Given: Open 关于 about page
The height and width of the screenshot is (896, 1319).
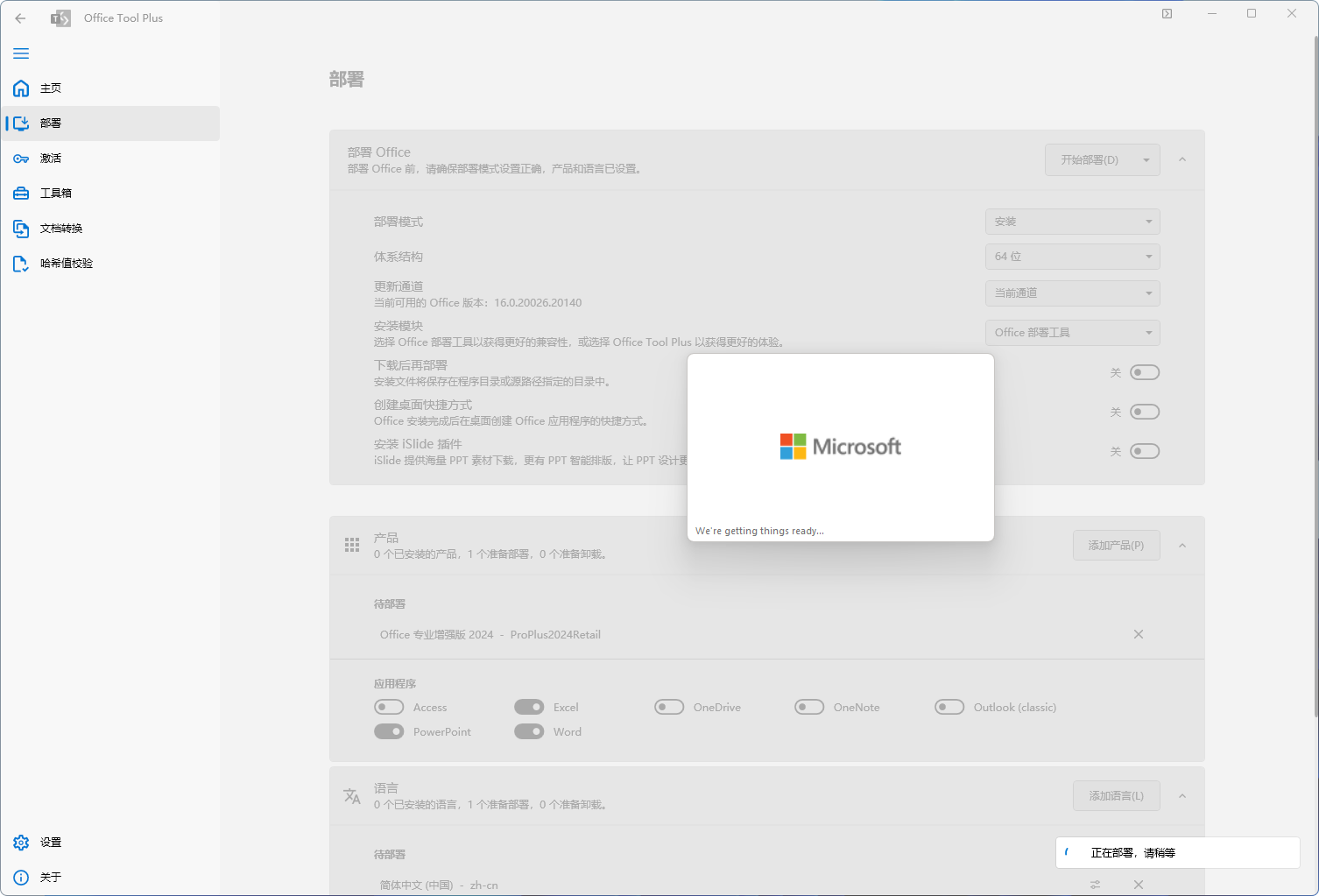Looking at the screenshot, I should [x=110, y=878].
